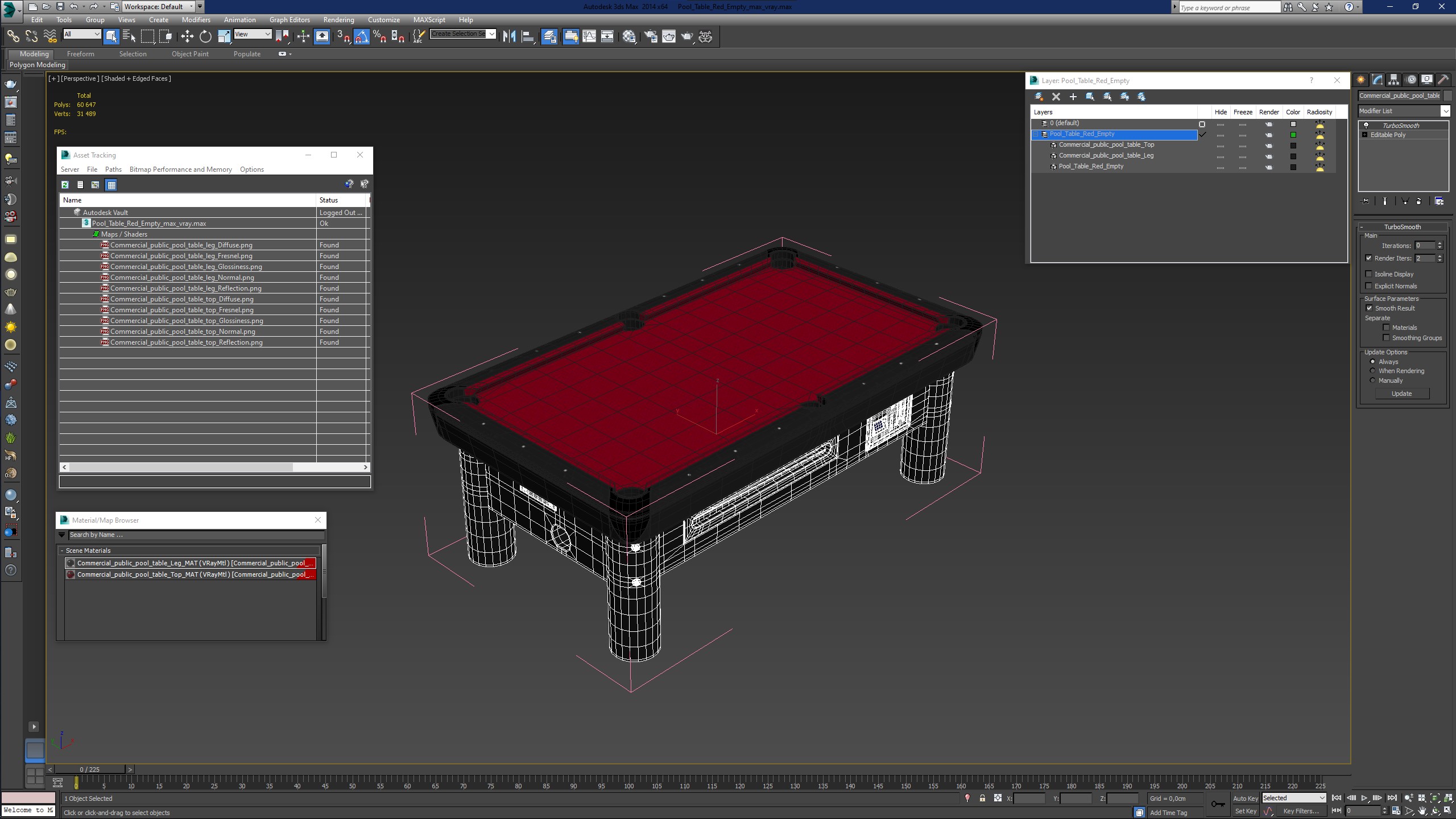Open the Mirror tool

[509, 36]
